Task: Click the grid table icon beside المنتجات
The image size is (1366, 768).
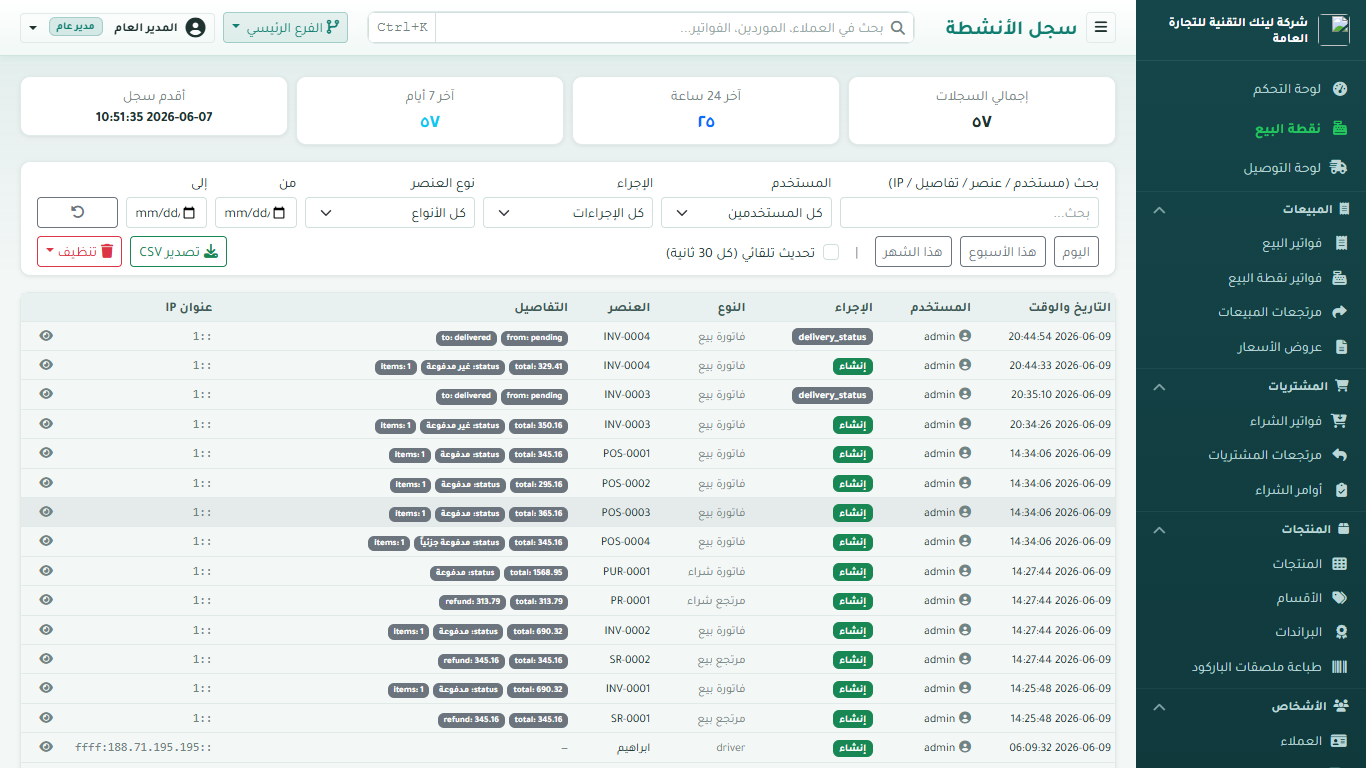Action: tap(1340, 564)
